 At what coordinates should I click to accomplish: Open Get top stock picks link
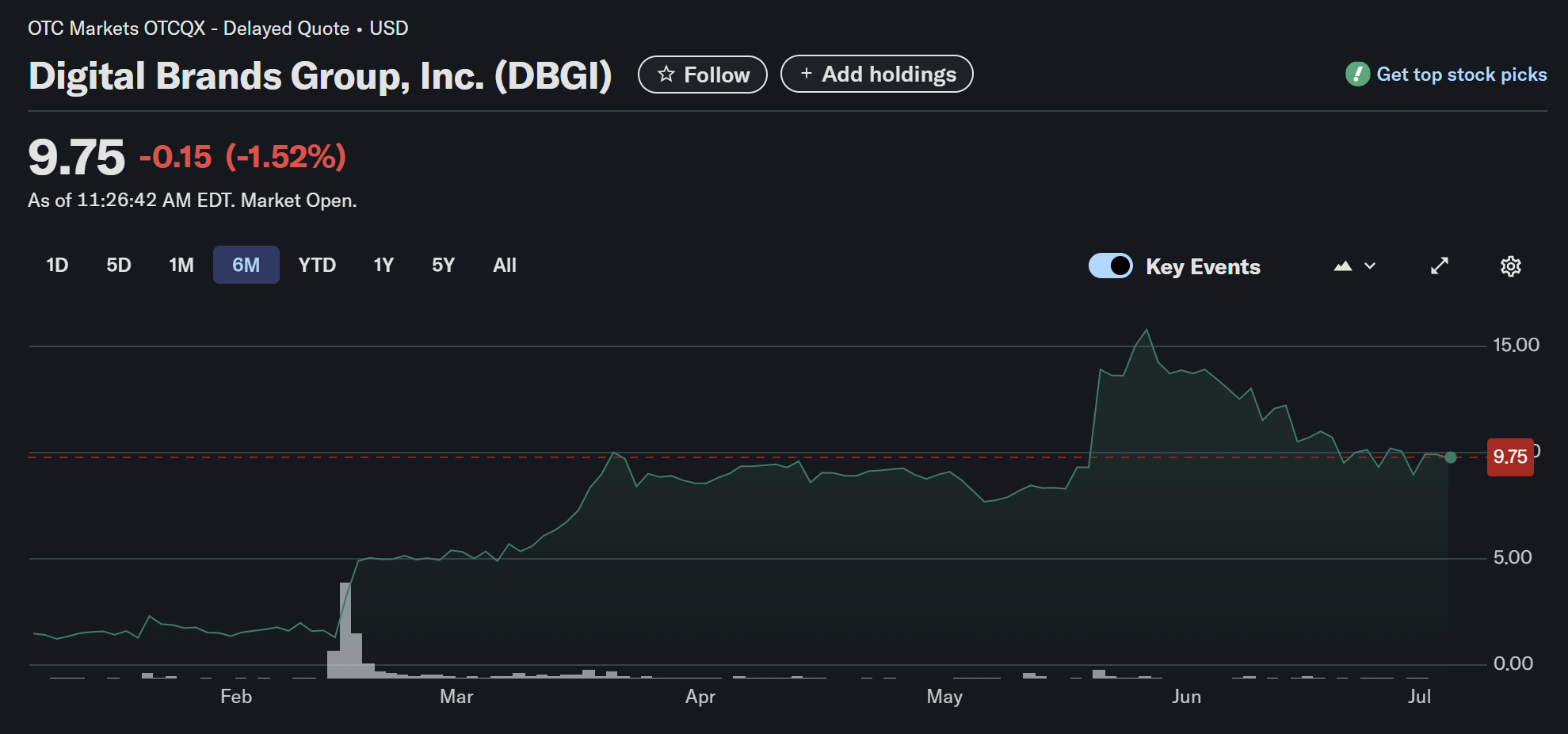pos(1461,75)
